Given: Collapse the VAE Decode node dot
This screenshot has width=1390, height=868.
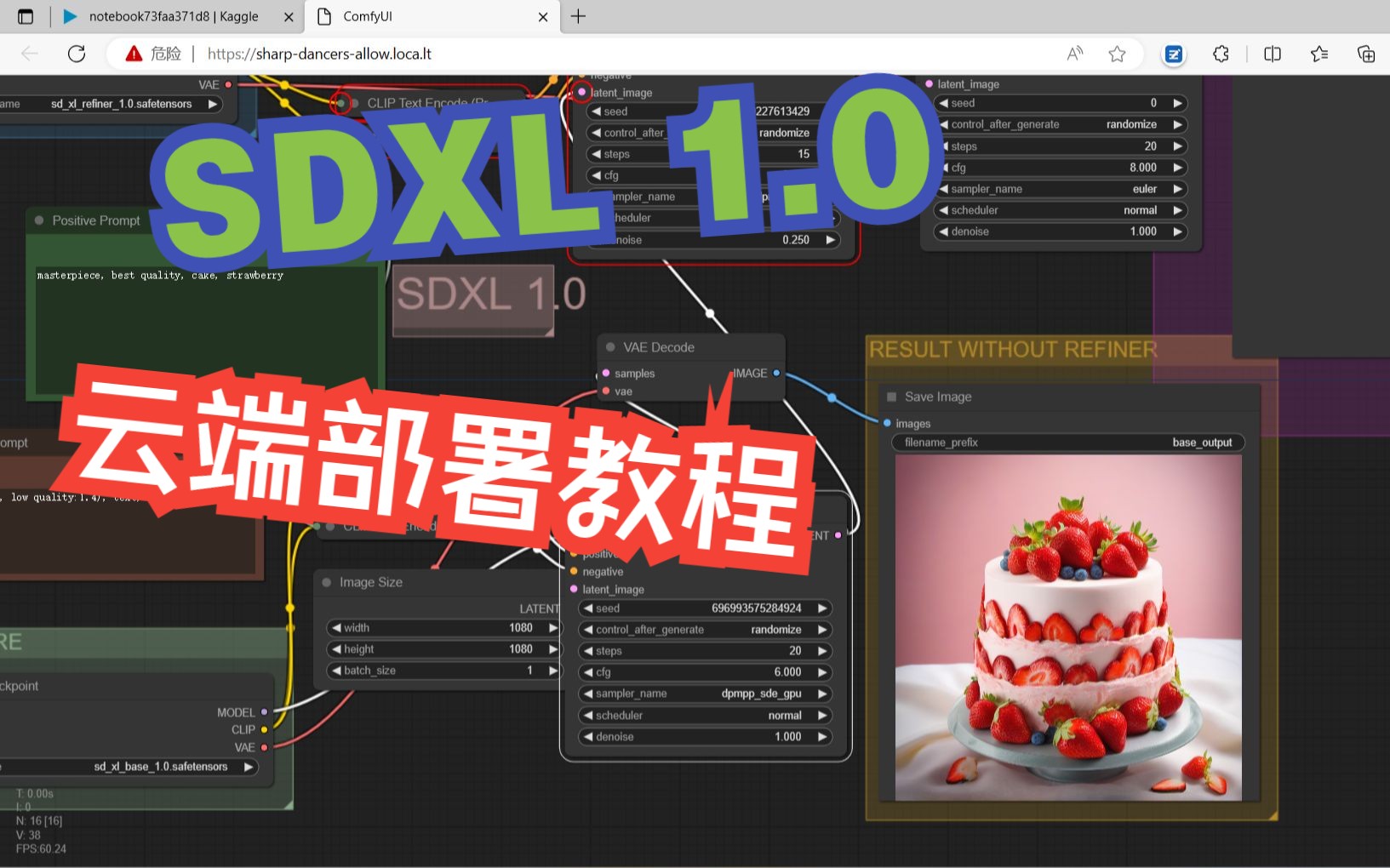Looking at the screenshot, I should 610,347.
